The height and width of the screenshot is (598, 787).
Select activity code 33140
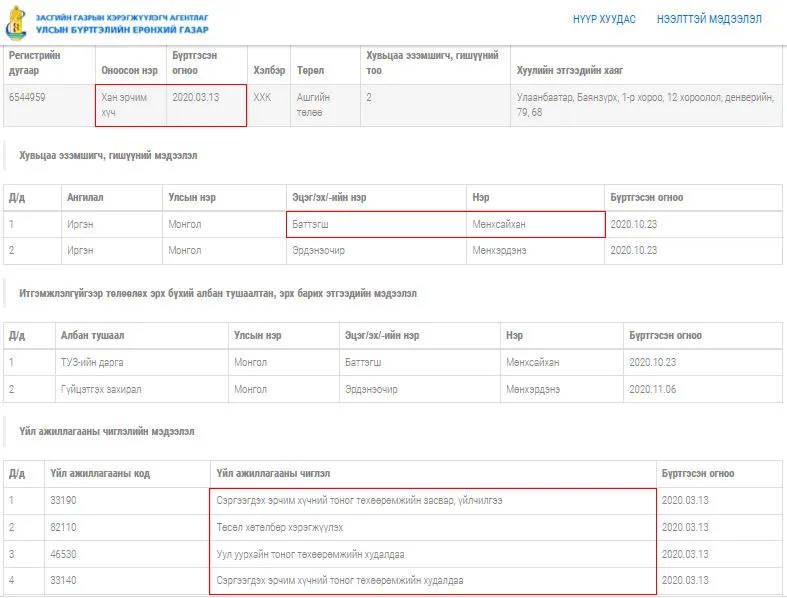(x=63, y=580)
